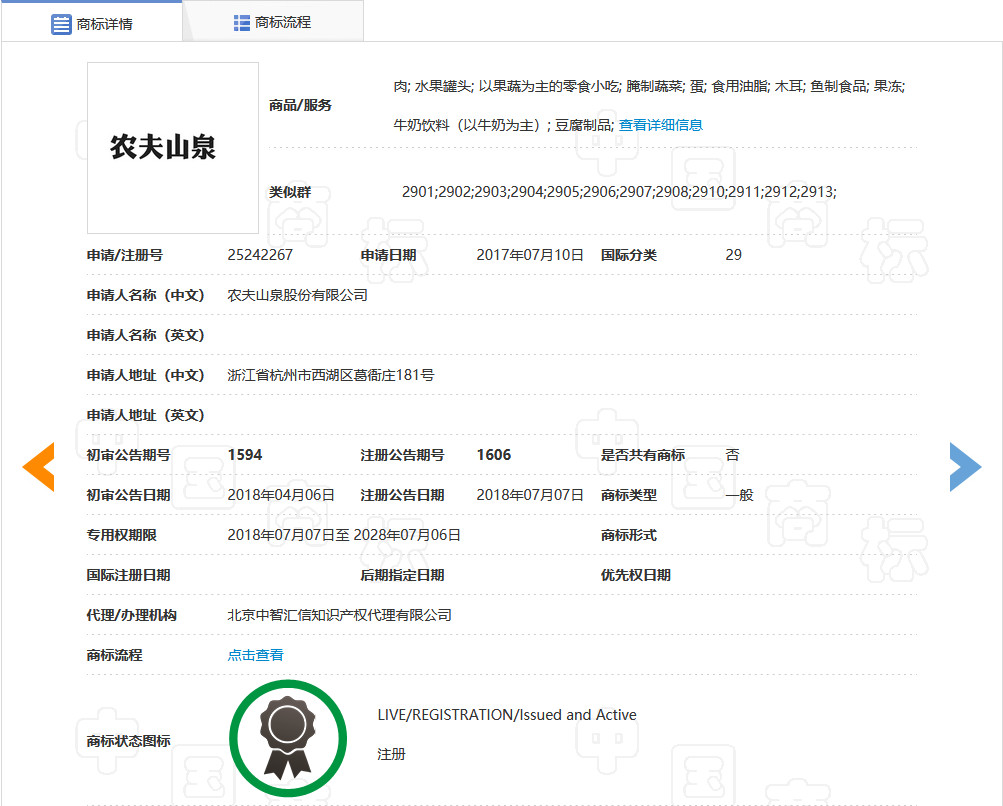
Task: Open the 点击查看 trademark process link
Action: pos(255,655)
